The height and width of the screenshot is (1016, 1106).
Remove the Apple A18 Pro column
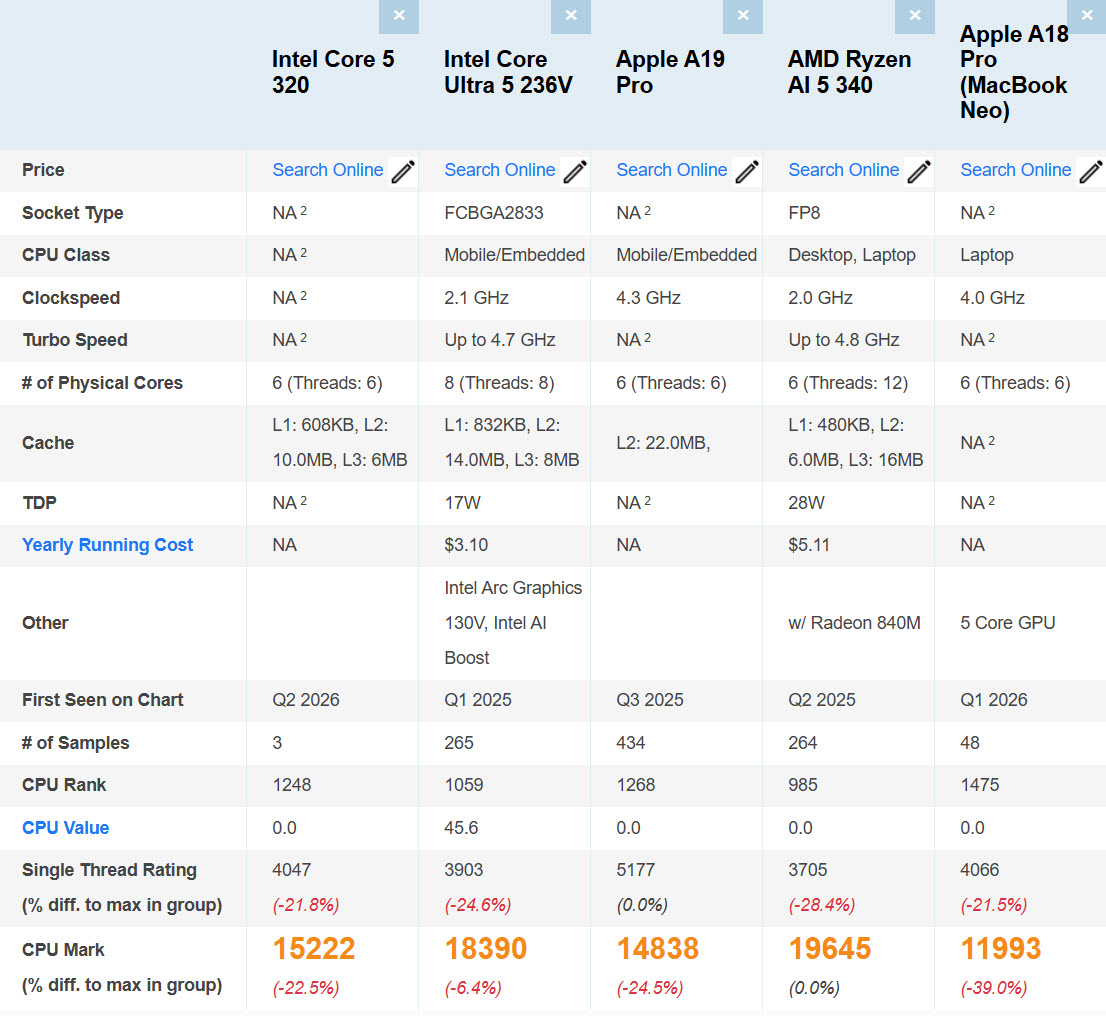[x=1086, y=16]
